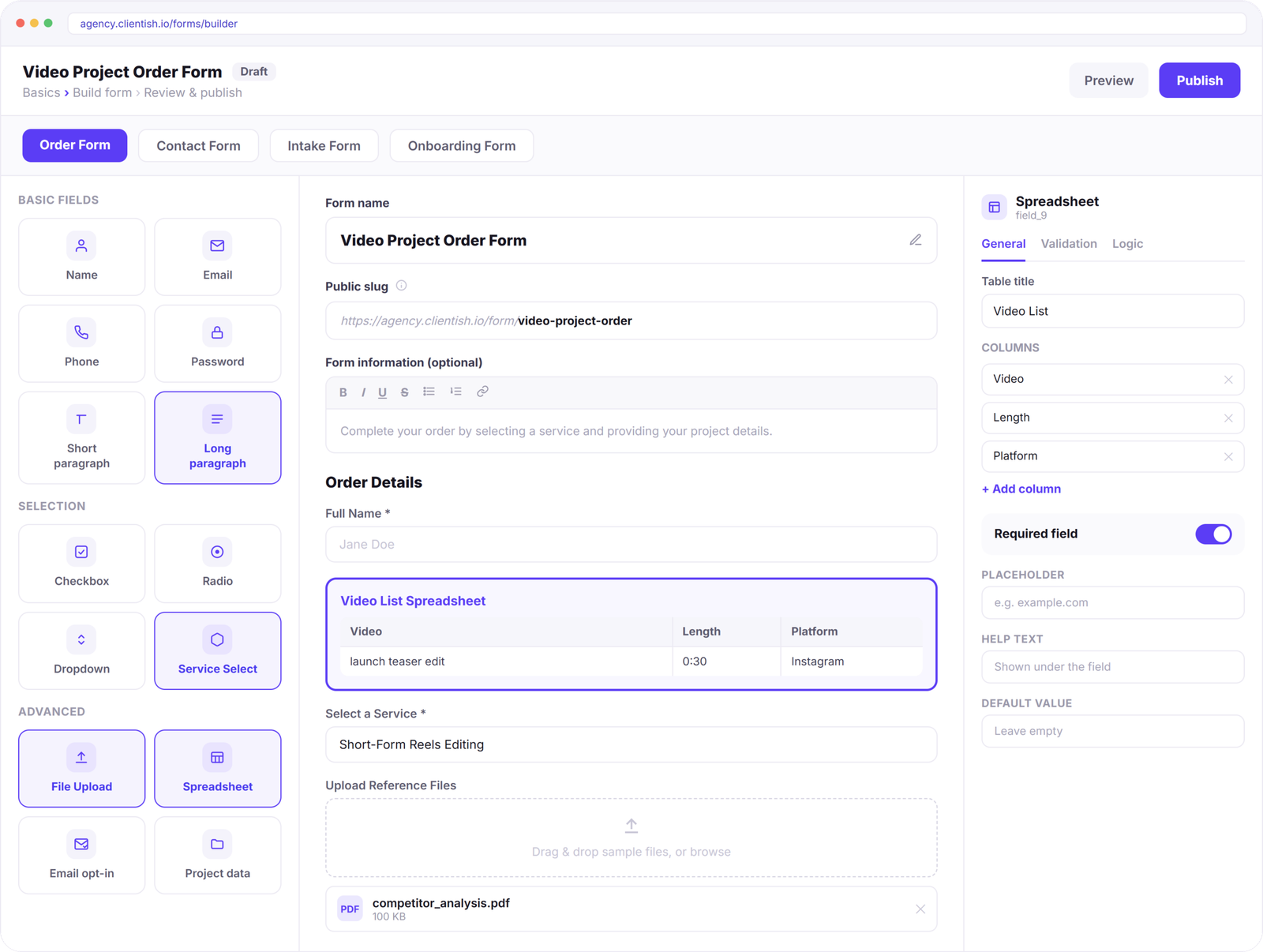Click the Platform column name field

tap(1112, 457)
